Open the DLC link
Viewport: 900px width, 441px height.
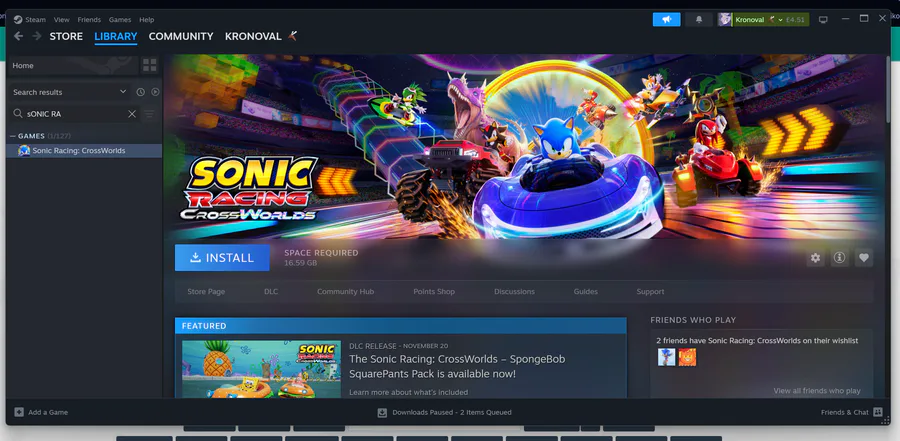pyautogui.click(x=271, y=292)
